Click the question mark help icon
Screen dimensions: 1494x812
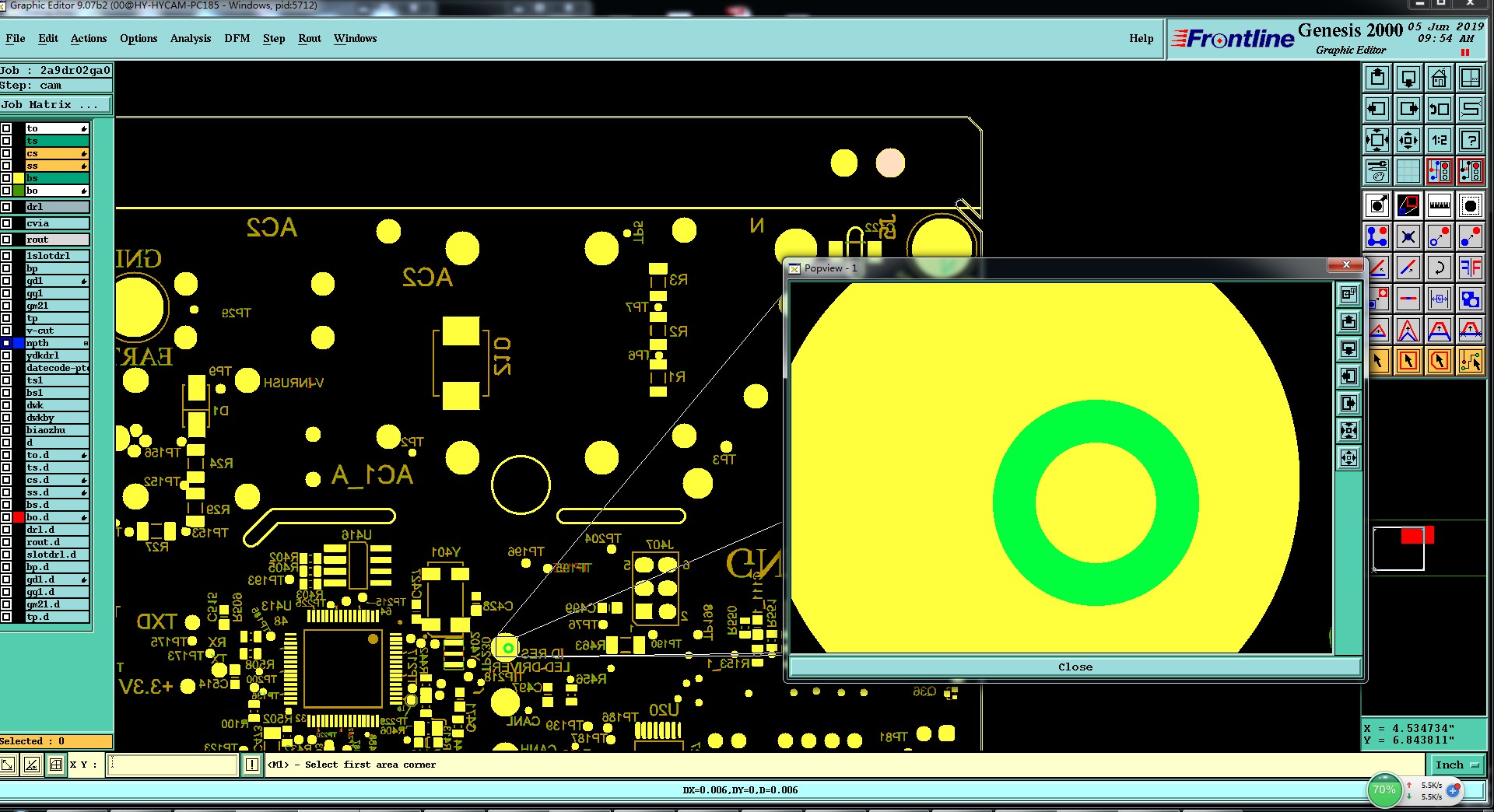click(x=1471, y=140)
